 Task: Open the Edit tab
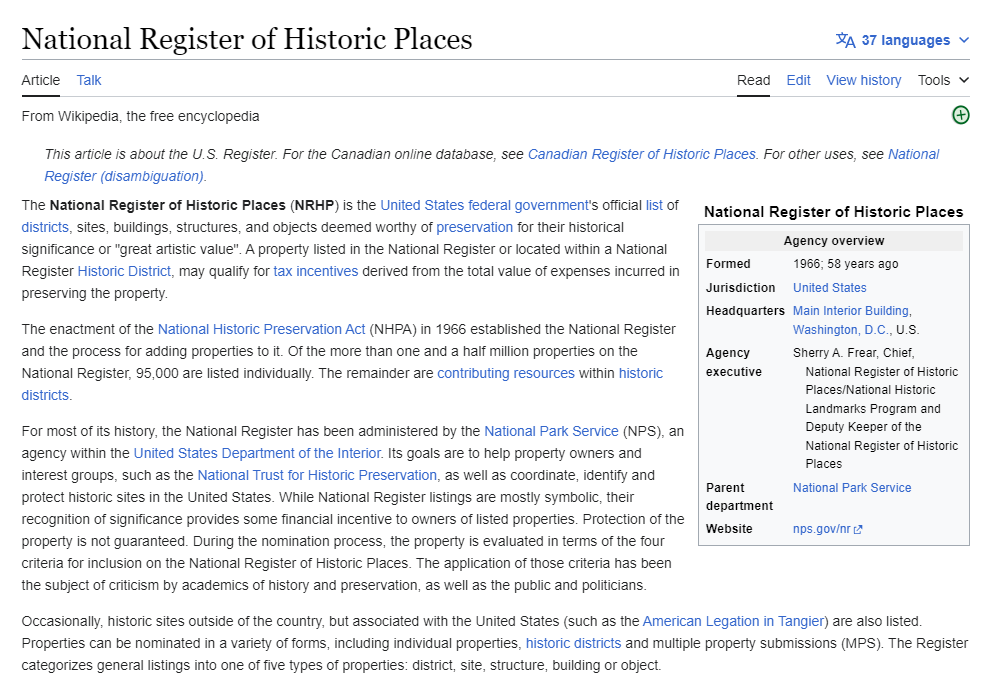point(798,81)
